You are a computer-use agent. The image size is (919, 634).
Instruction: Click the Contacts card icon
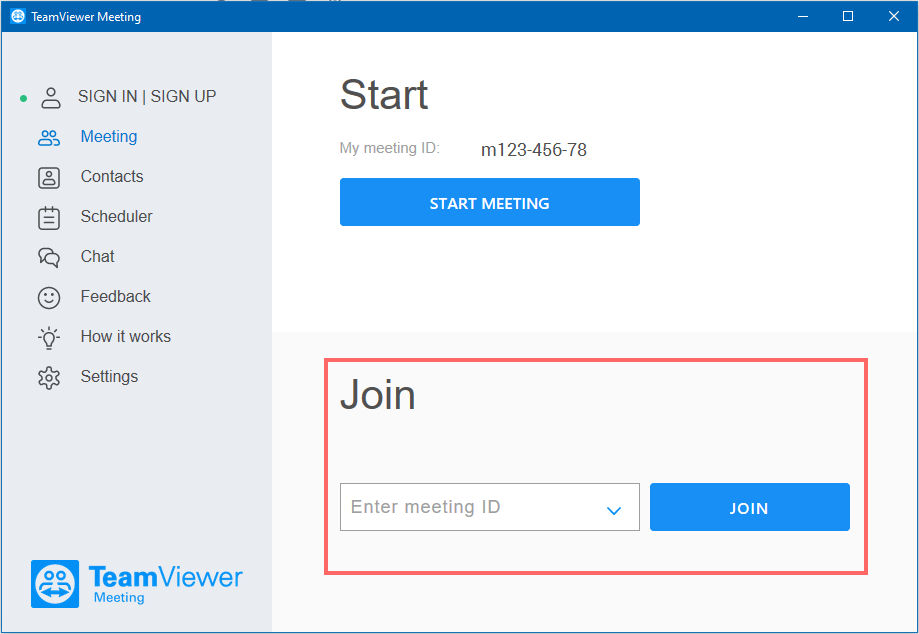coord(49,178)
